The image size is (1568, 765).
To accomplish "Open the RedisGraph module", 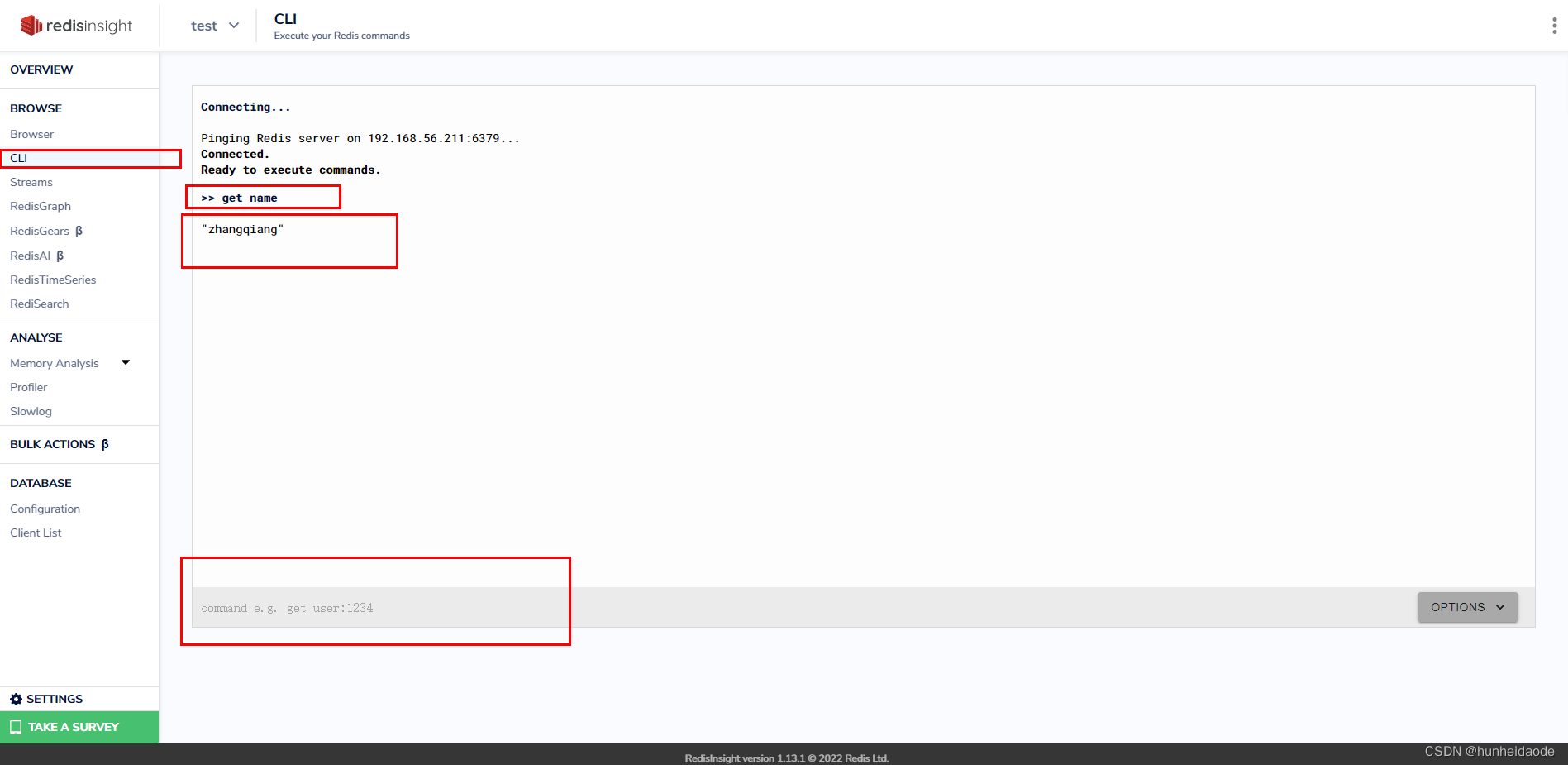I will point(41,206).
